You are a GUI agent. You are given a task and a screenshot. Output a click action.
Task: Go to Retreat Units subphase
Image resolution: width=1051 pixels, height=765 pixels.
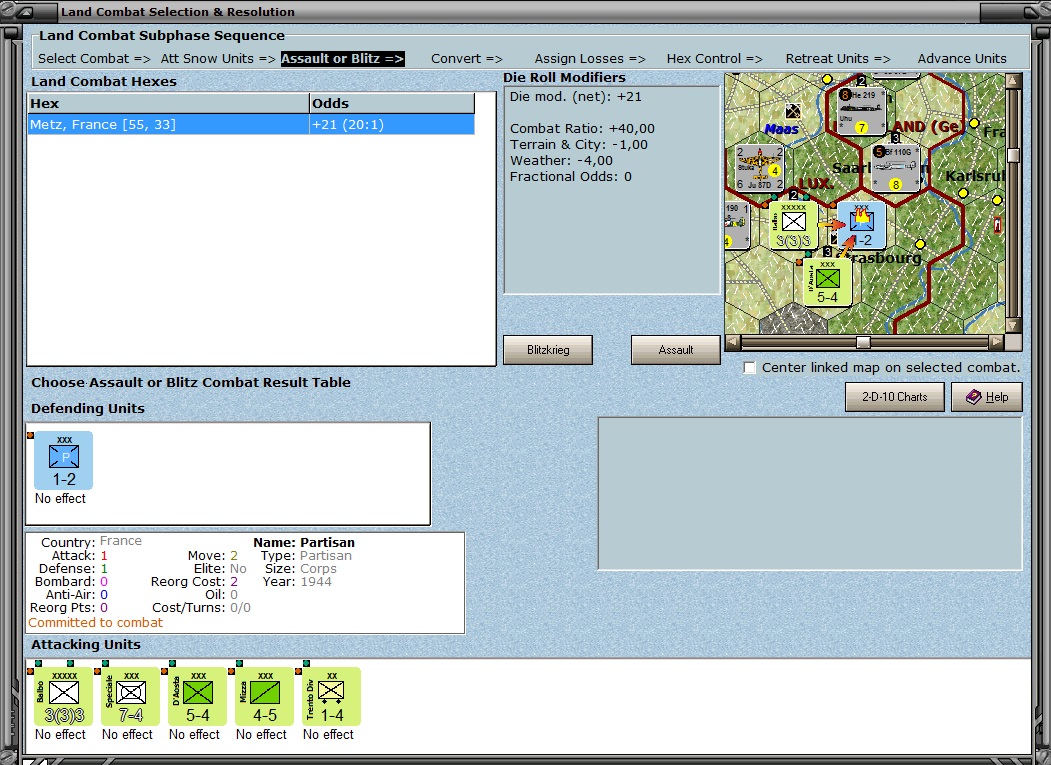pos(838,59)
